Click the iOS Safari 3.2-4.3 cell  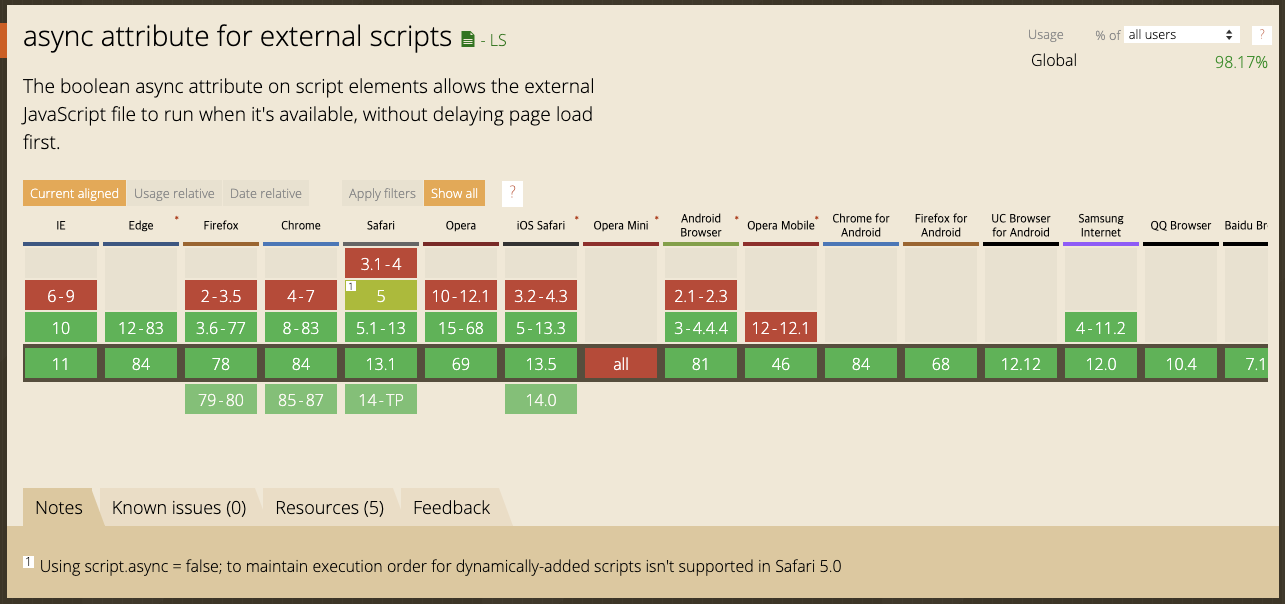coord(541,295)
